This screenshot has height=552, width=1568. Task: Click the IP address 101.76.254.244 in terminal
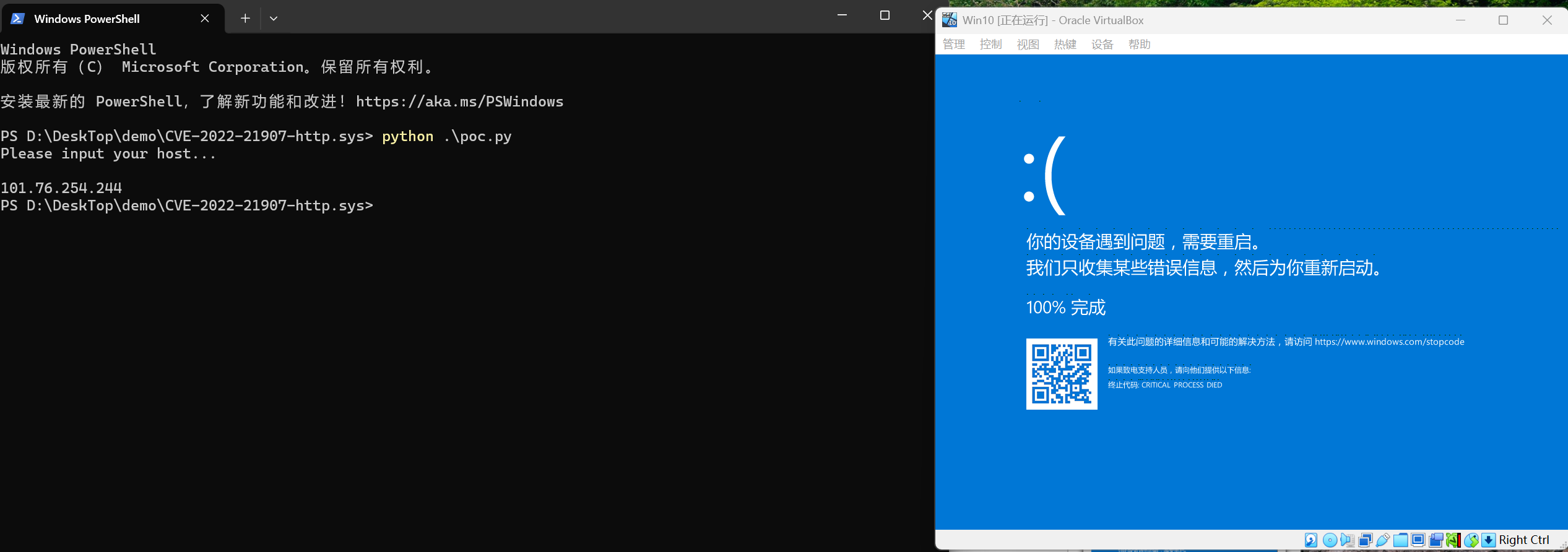(61, 188)
